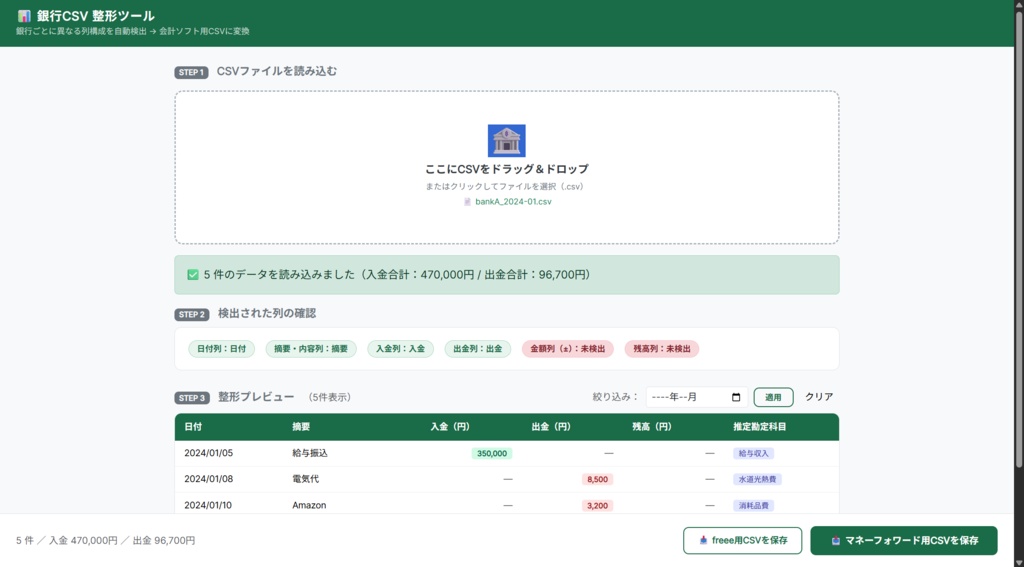The image size is (1024, 567).
Task: Click the 日付 column header
Action: tap(193, 427)
